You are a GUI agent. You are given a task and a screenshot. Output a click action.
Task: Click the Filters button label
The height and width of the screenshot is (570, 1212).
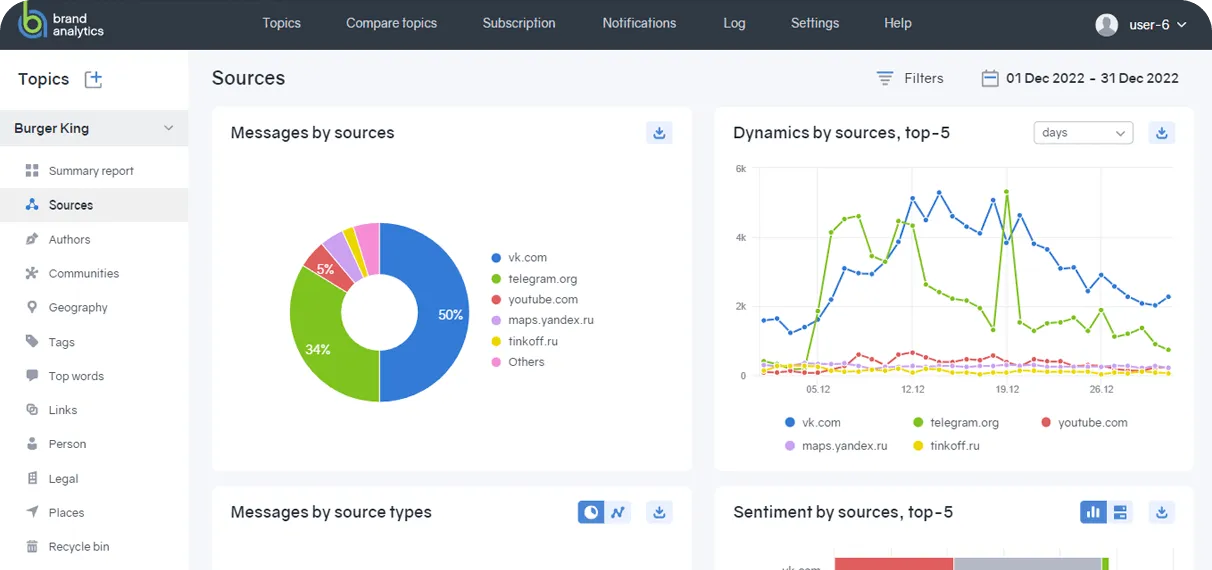click(x=924, y=78)
